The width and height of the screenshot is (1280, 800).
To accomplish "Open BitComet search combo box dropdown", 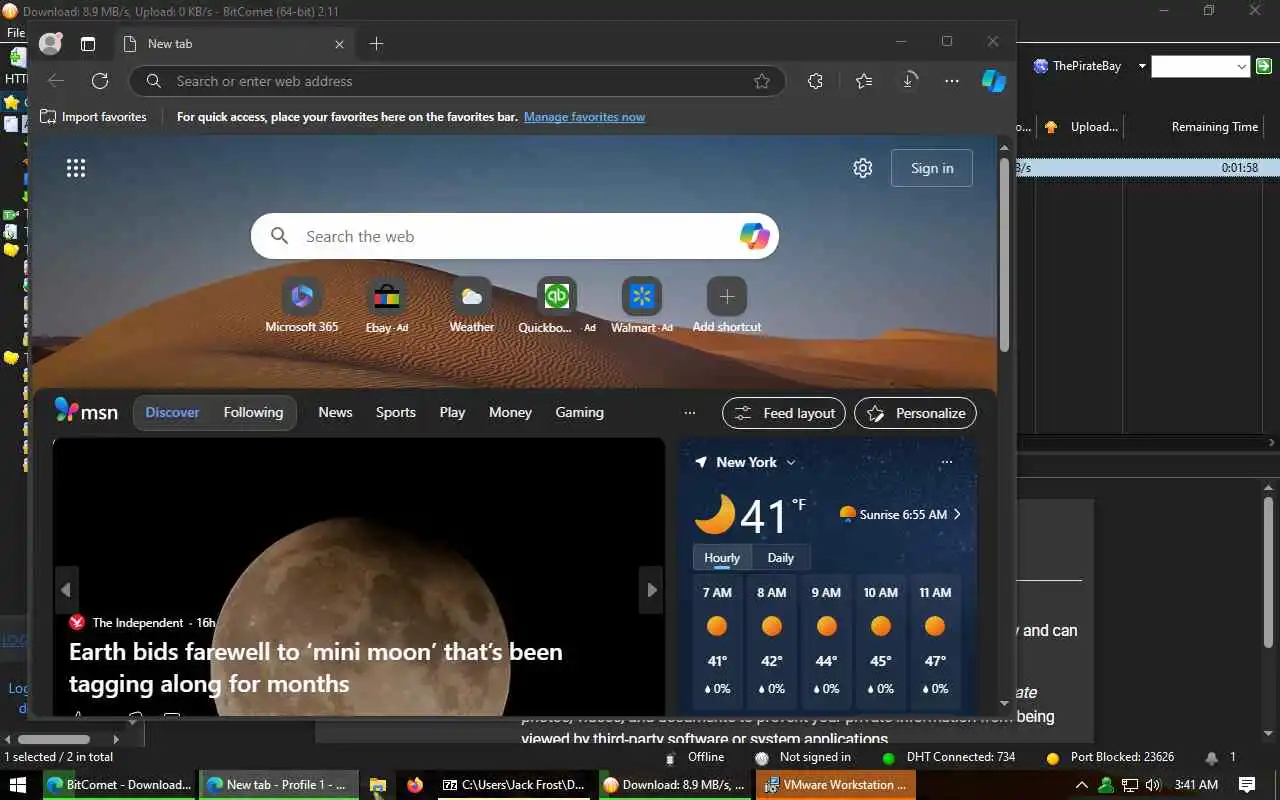I will pyautogui.click(x=1242, y=66).
